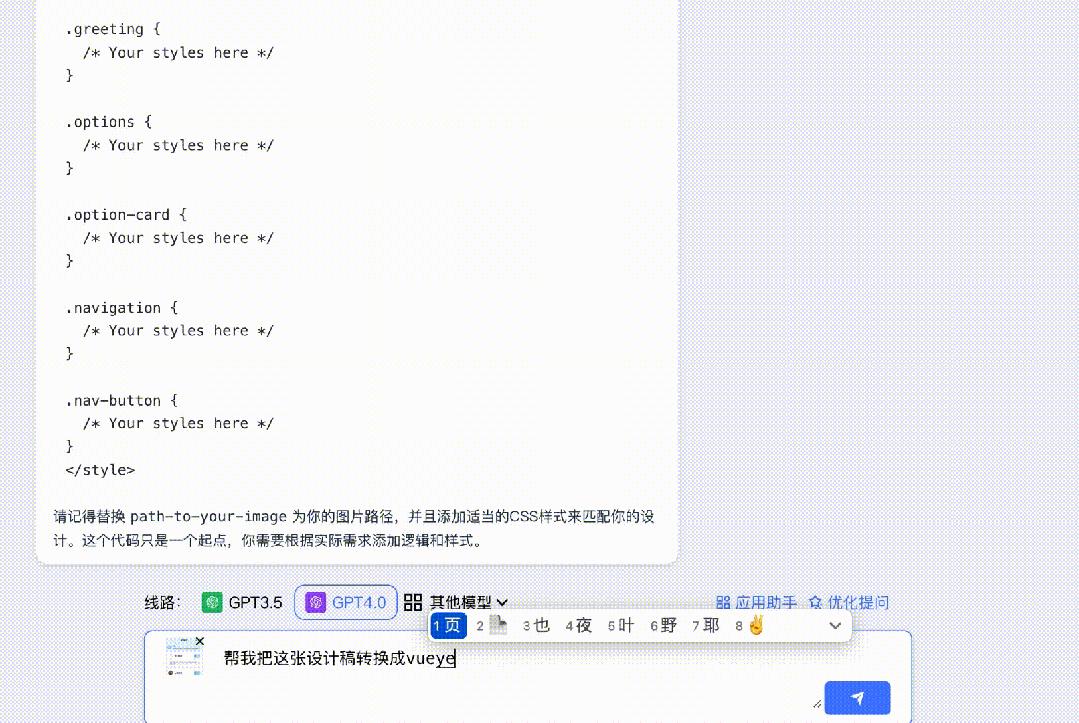The width and height of the screenshot is (1079, 723).
Task: Click the attached design image thumbnail
Action: (181, 658)
